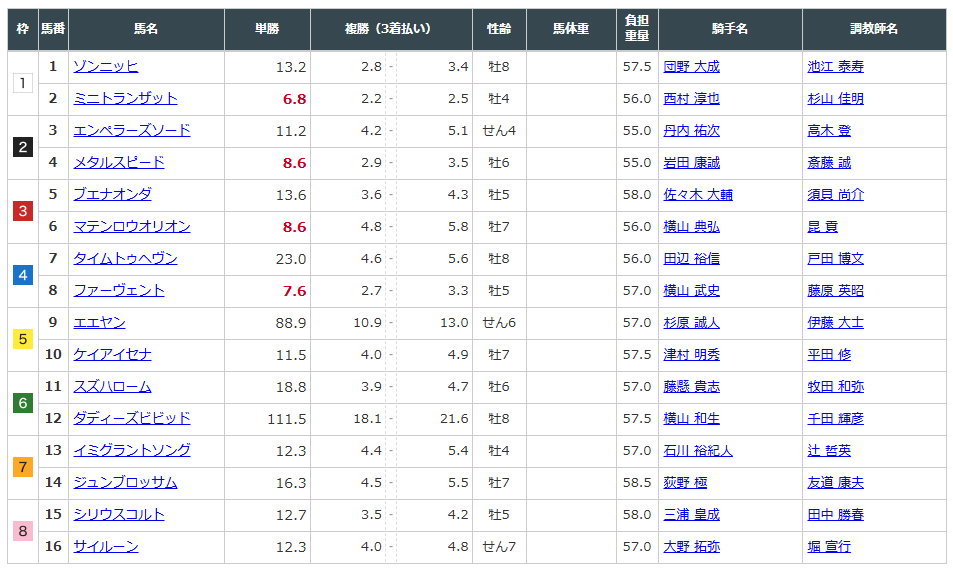The height and width of the screenshot is (570, 953).
Task: Click jockey name 石川 裕紀人
Action: click(x=697, y=451)
